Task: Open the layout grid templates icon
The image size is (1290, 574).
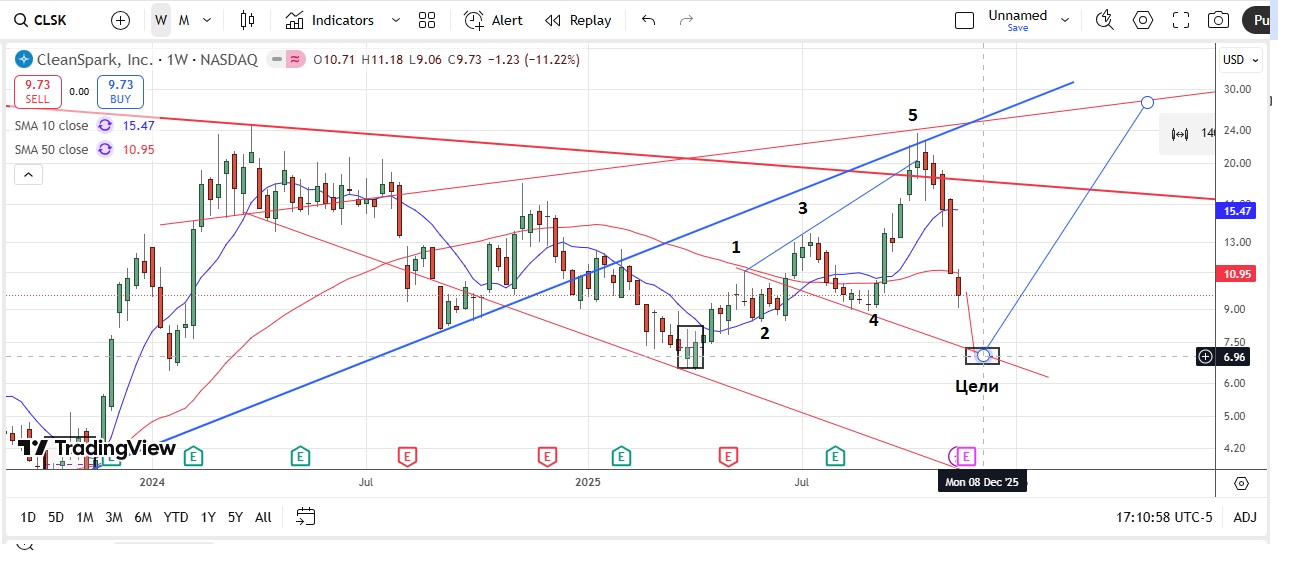Action: pos(427,20)
